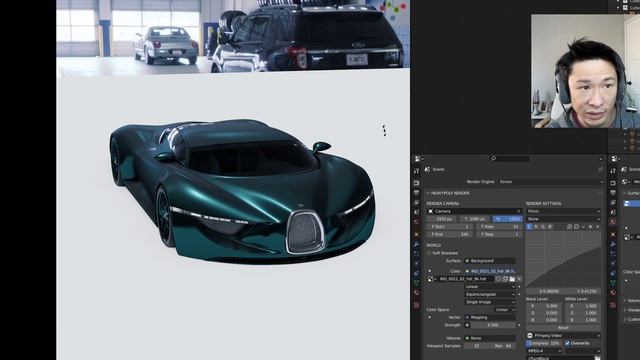The image size is (640, 360).
Task: Open the Scene properties tab in left sidebar
Action: [417, 212]
